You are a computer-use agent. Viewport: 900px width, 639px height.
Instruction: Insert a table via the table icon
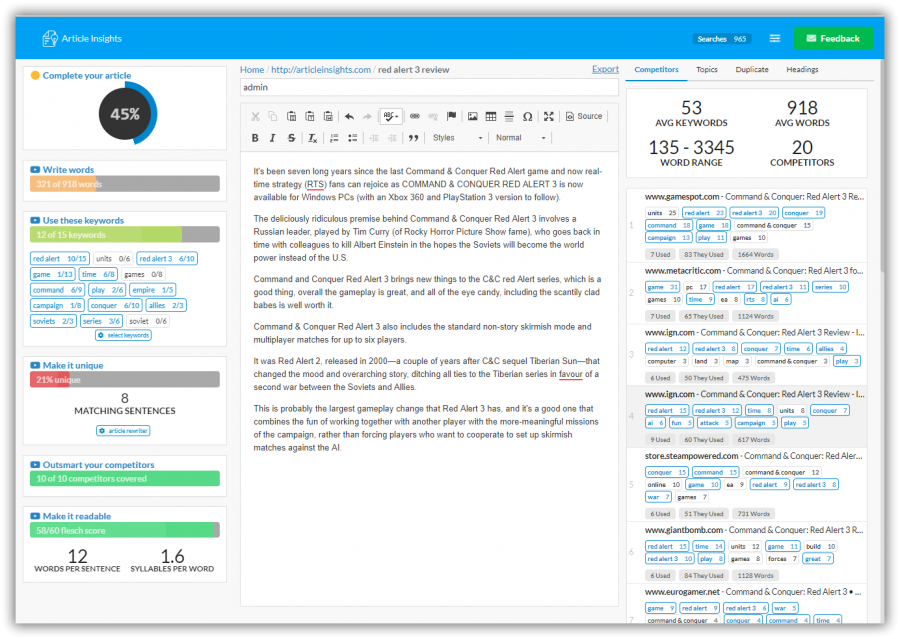[x=491, y=117]
